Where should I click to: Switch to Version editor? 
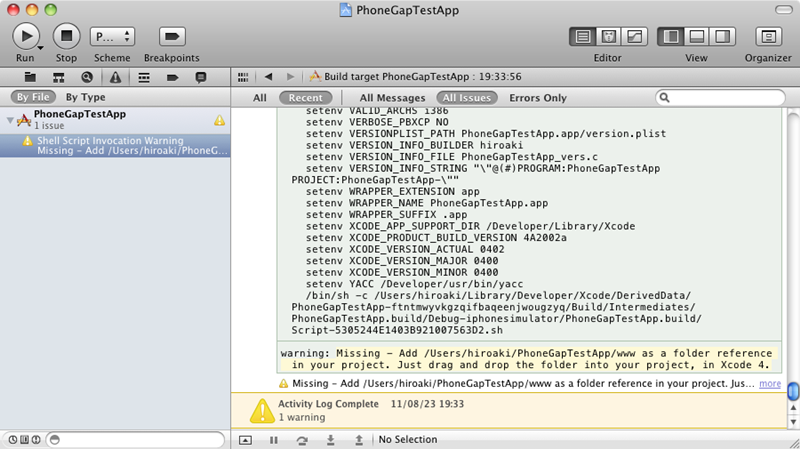(x=634, y=36)
